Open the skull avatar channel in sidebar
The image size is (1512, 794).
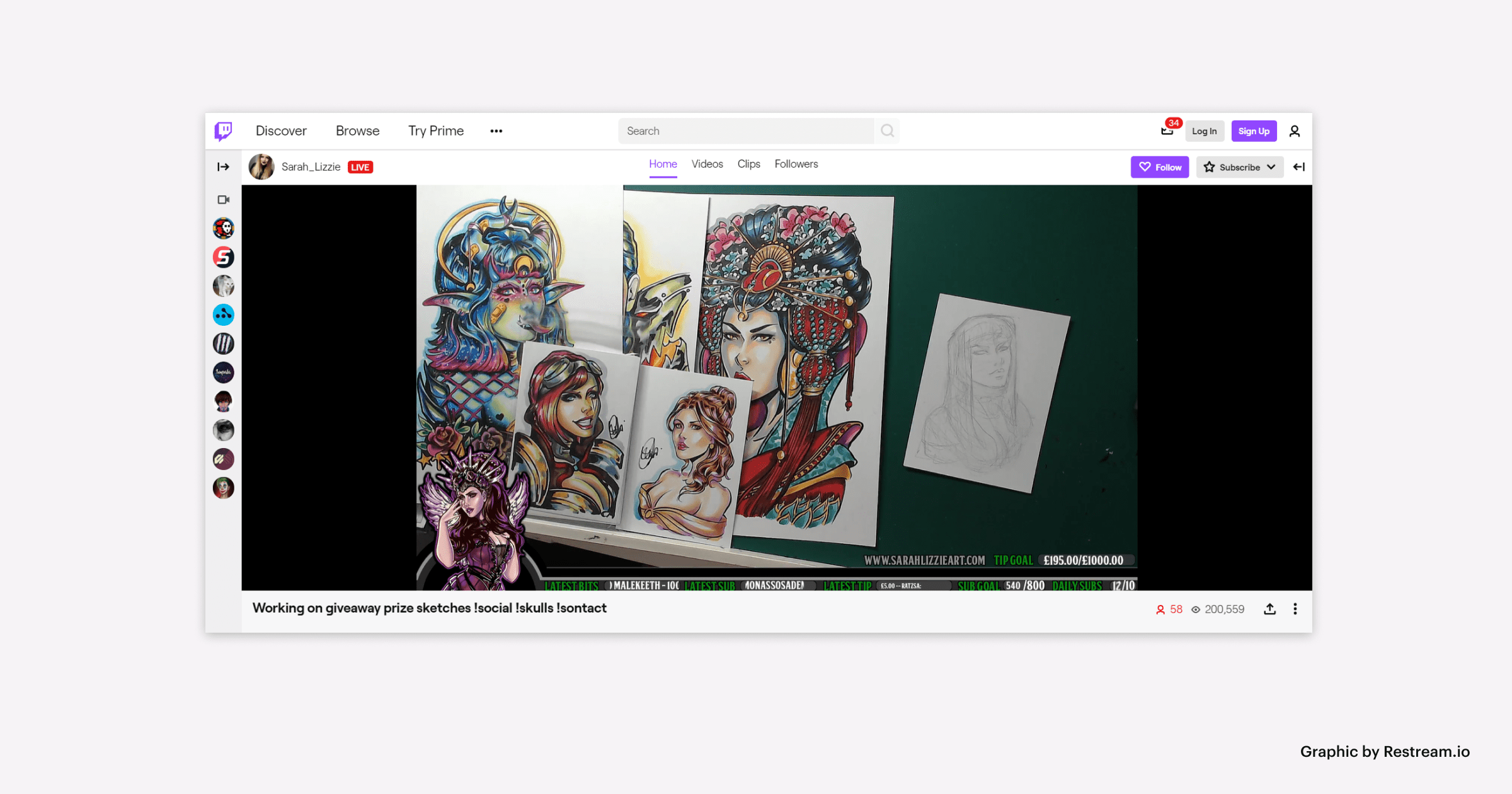point(223,228)
